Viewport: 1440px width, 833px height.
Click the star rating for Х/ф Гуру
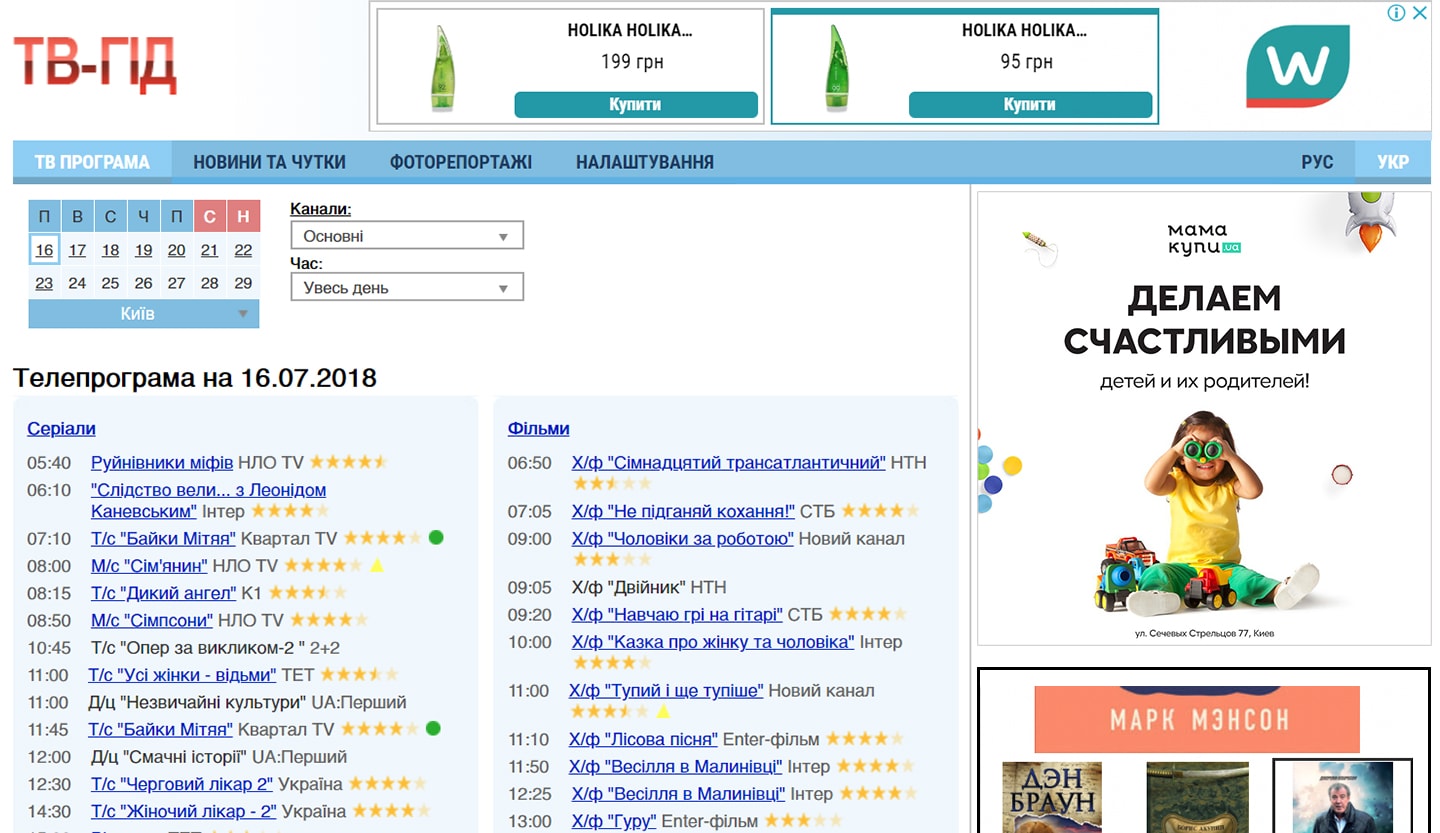coord(804,821)
